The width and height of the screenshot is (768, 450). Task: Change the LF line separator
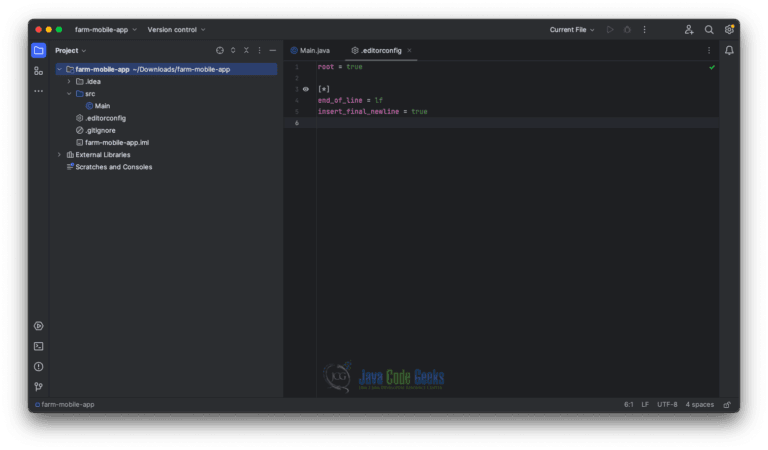tap(645, 405)
